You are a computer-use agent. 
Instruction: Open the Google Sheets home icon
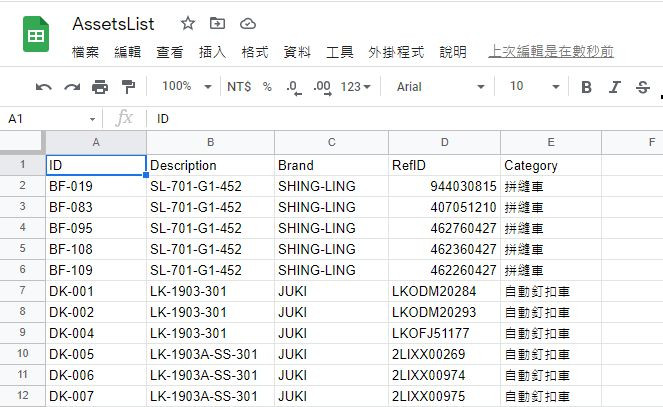coord(36,34)
